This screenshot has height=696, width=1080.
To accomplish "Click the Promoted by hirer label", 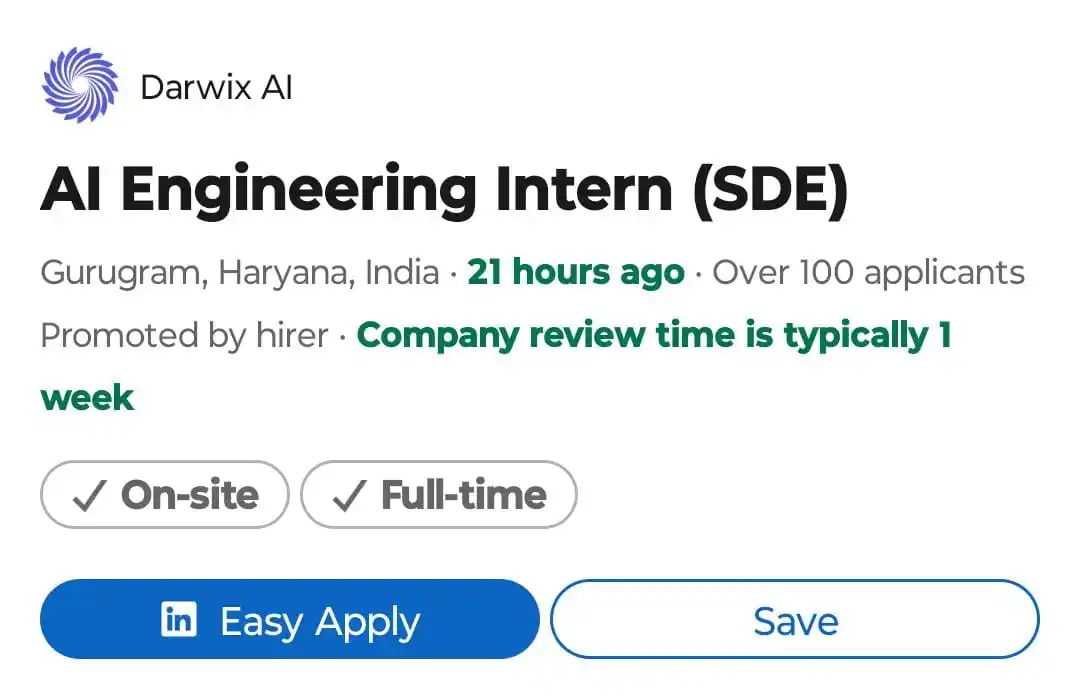I will [x=185, y=336].
